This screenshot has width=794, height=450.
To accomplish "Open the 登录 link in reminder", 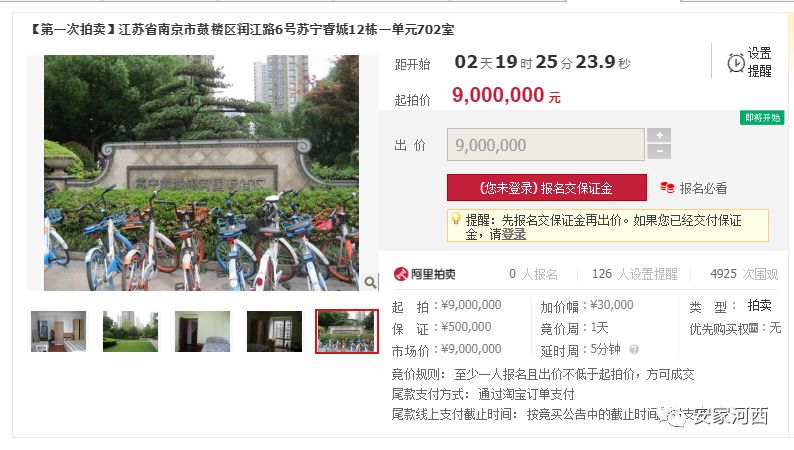I will (x=513, y=234).
